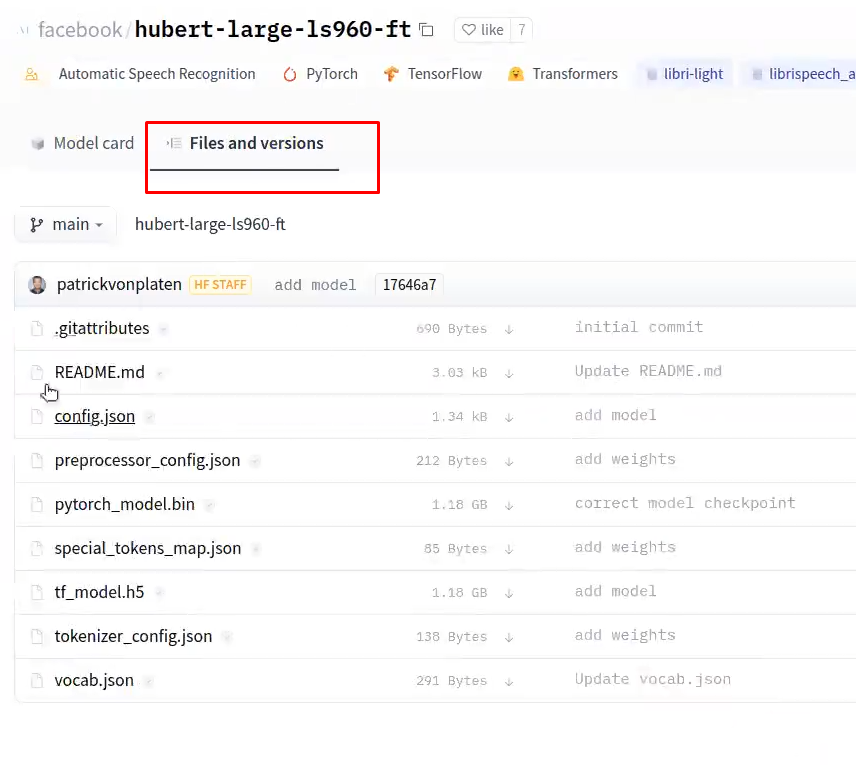Click the HF STAFF badge
Image resolution: width=856 pixels, height=765 pixels.
pyautogui.click(x=220, y=284)
